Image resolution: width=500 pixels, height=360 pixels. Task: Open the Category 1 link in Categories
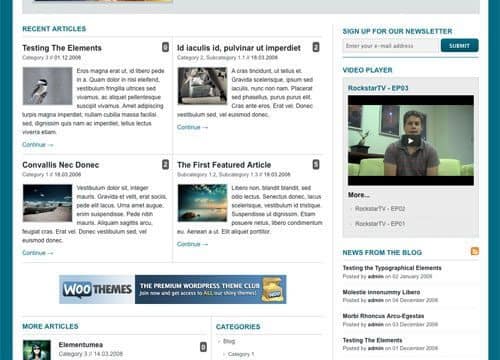(241, 354)
